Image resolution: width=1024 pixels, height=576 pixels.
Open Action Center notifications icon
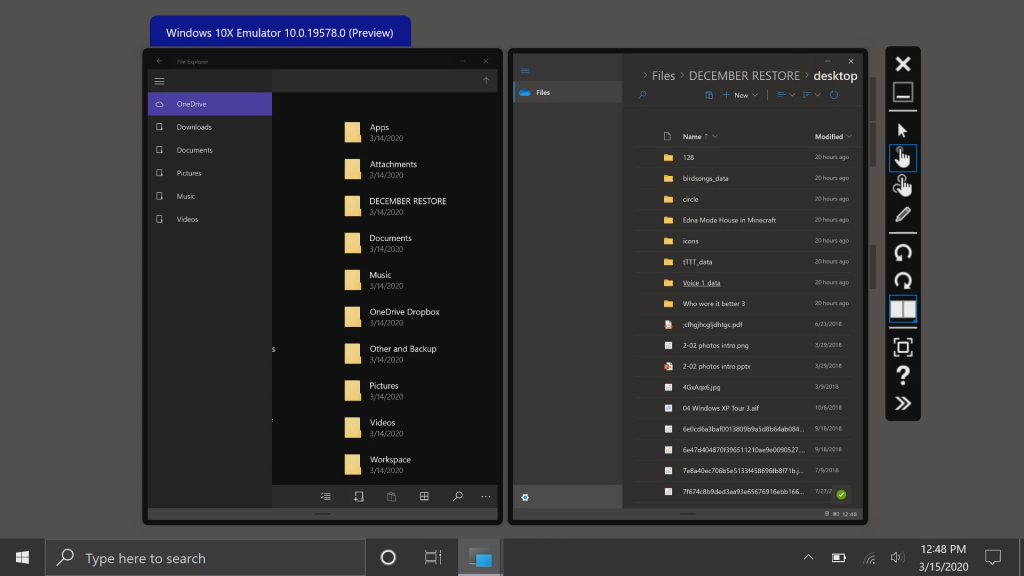point(993,558)
